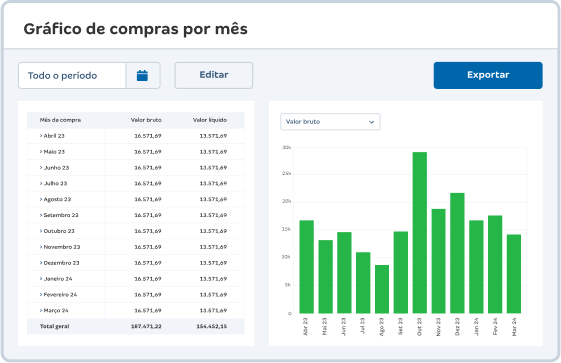Sort by Valor líquido column header
Screen dimensions: 561x363
point(210,120)
